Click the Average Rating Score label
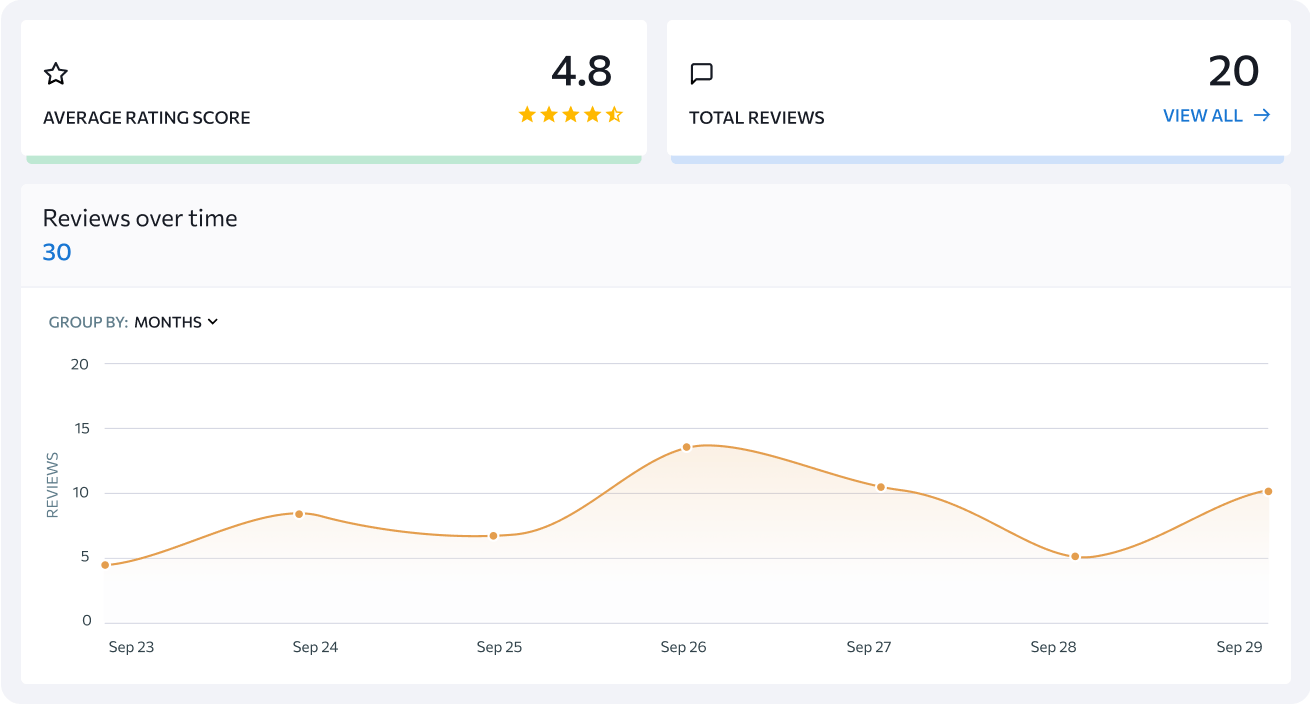Viewport: 1310px width, 704px height. [147, 118]
